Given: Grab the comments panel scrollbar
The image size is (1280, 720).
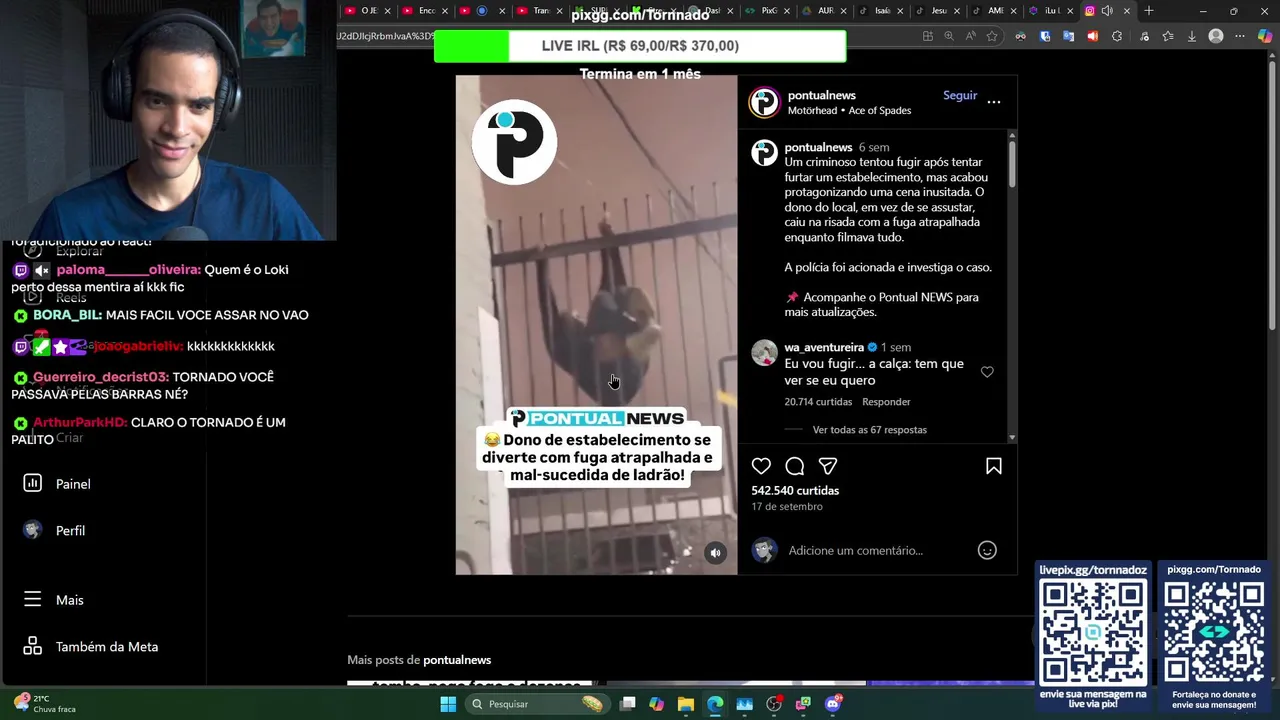Looking at the screenshot, I should 1012,163.
